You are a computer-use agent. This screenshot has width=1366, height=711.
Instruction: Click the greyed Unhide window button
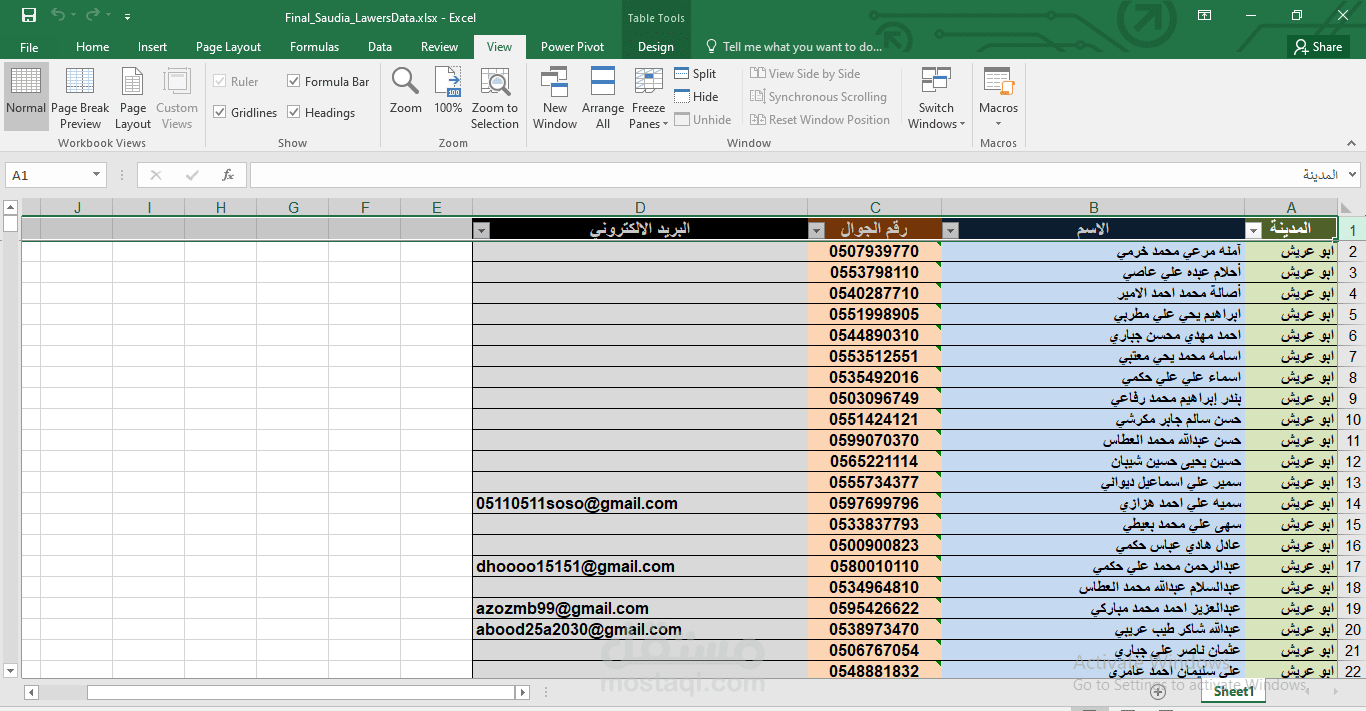(702, 120)
